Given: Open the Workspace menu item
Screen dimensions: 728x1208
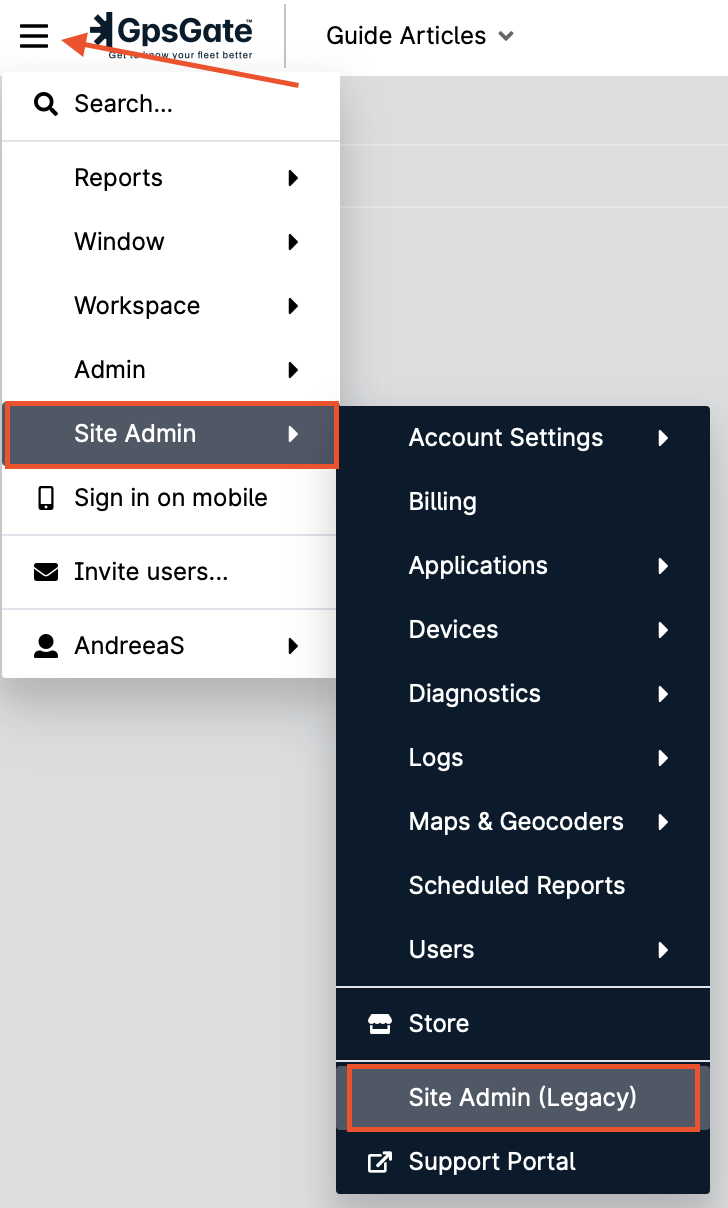Looking at the screenshot, I should (x=171, y=306).
